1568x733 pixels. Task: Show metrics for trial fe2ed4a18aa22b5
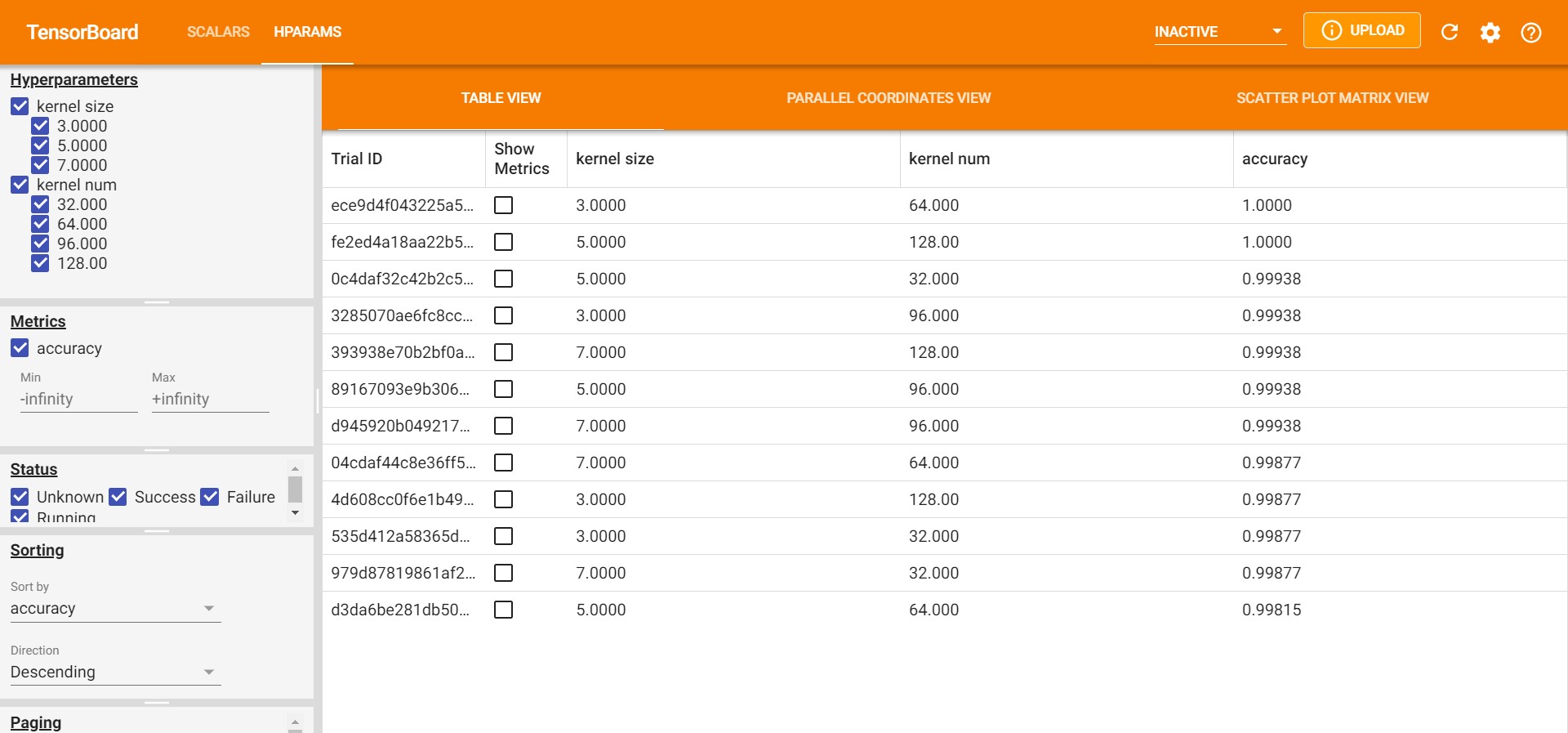(504, 242)
